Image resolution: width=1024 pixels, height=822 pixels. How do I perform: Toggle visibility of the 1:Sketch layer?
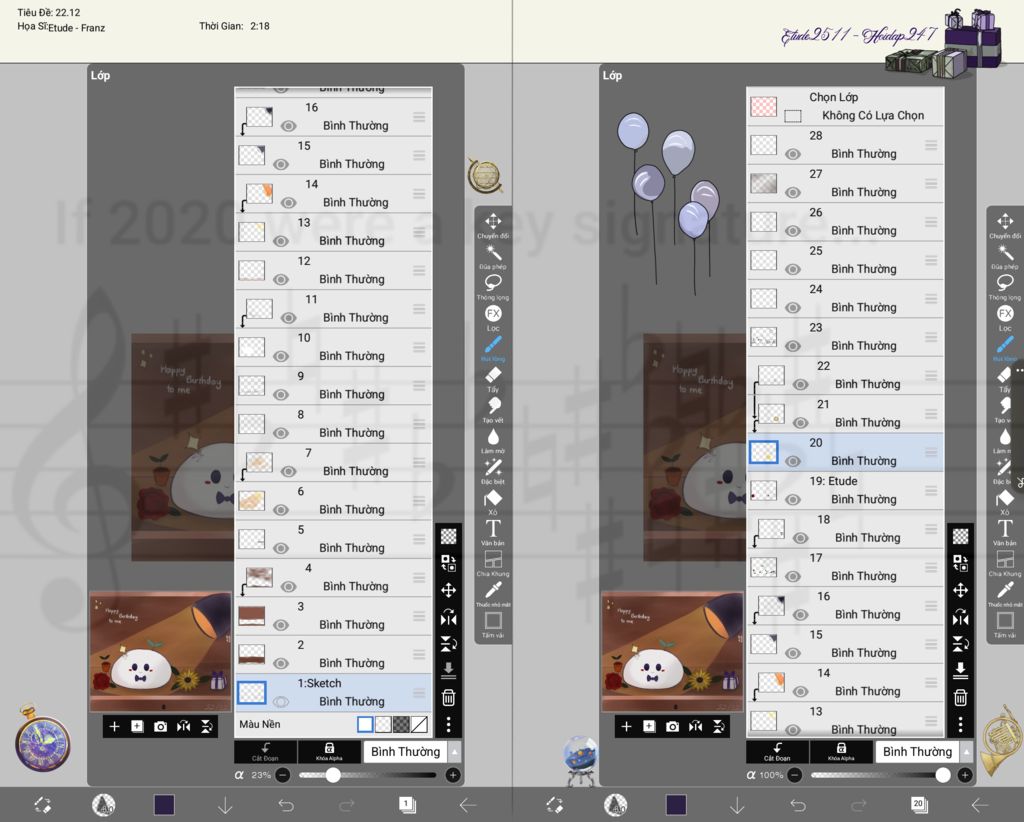coord(281,701)
